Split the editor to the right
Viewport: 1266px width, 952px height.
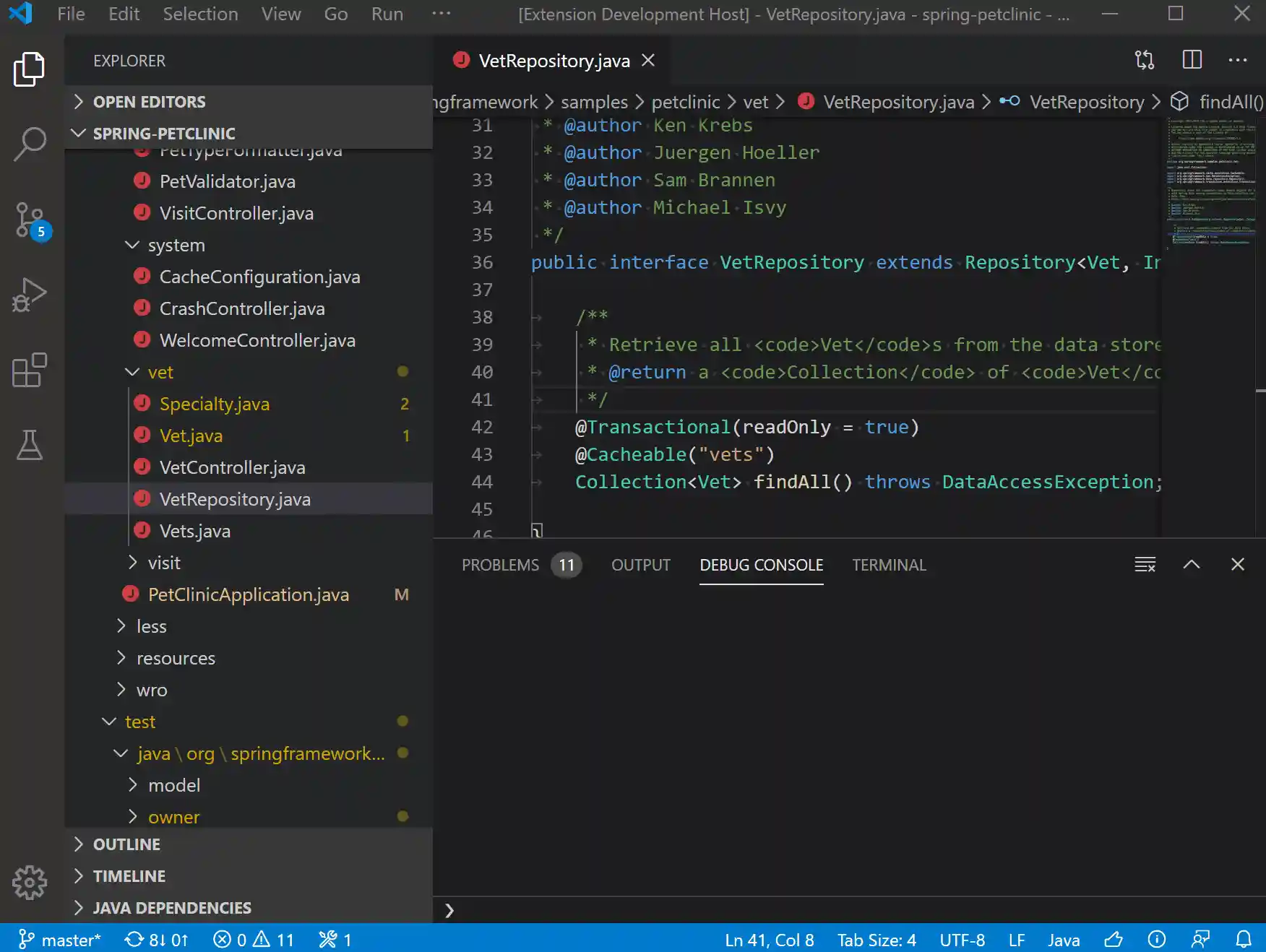(x=1192, y=60)
